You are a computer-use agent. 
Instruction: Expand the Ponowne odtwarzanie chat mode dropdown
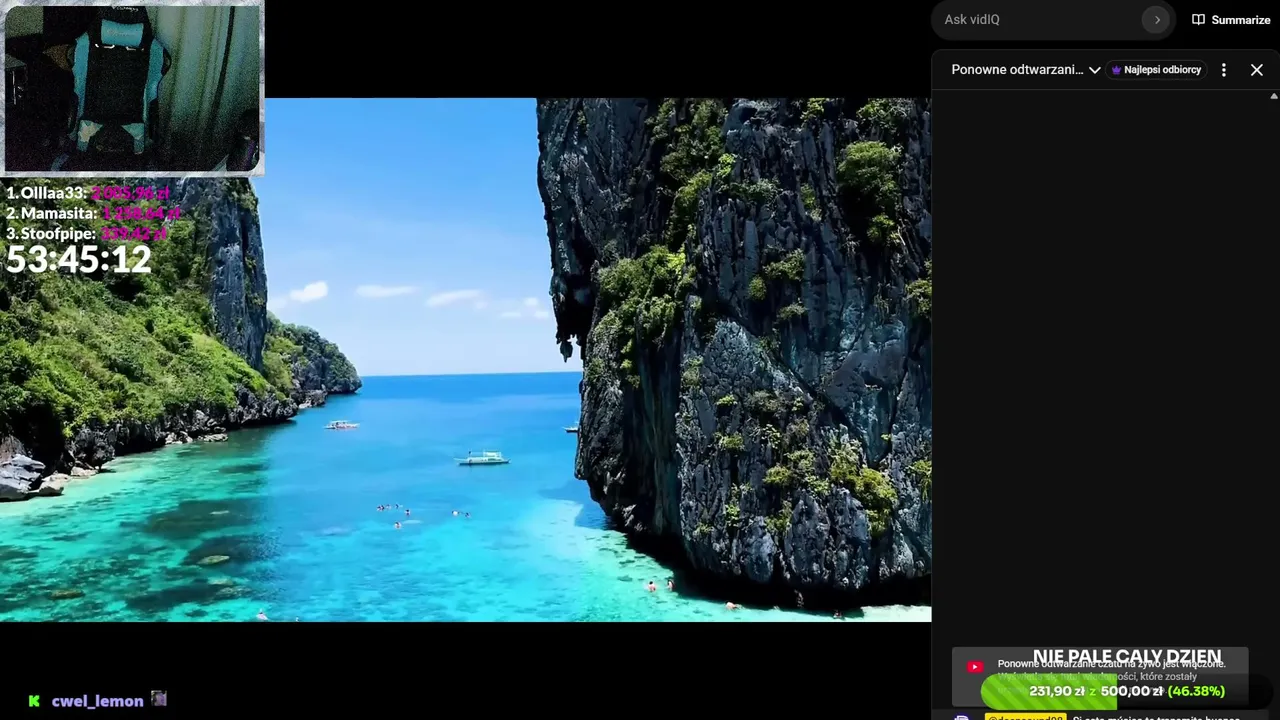tap(1025, 70)
